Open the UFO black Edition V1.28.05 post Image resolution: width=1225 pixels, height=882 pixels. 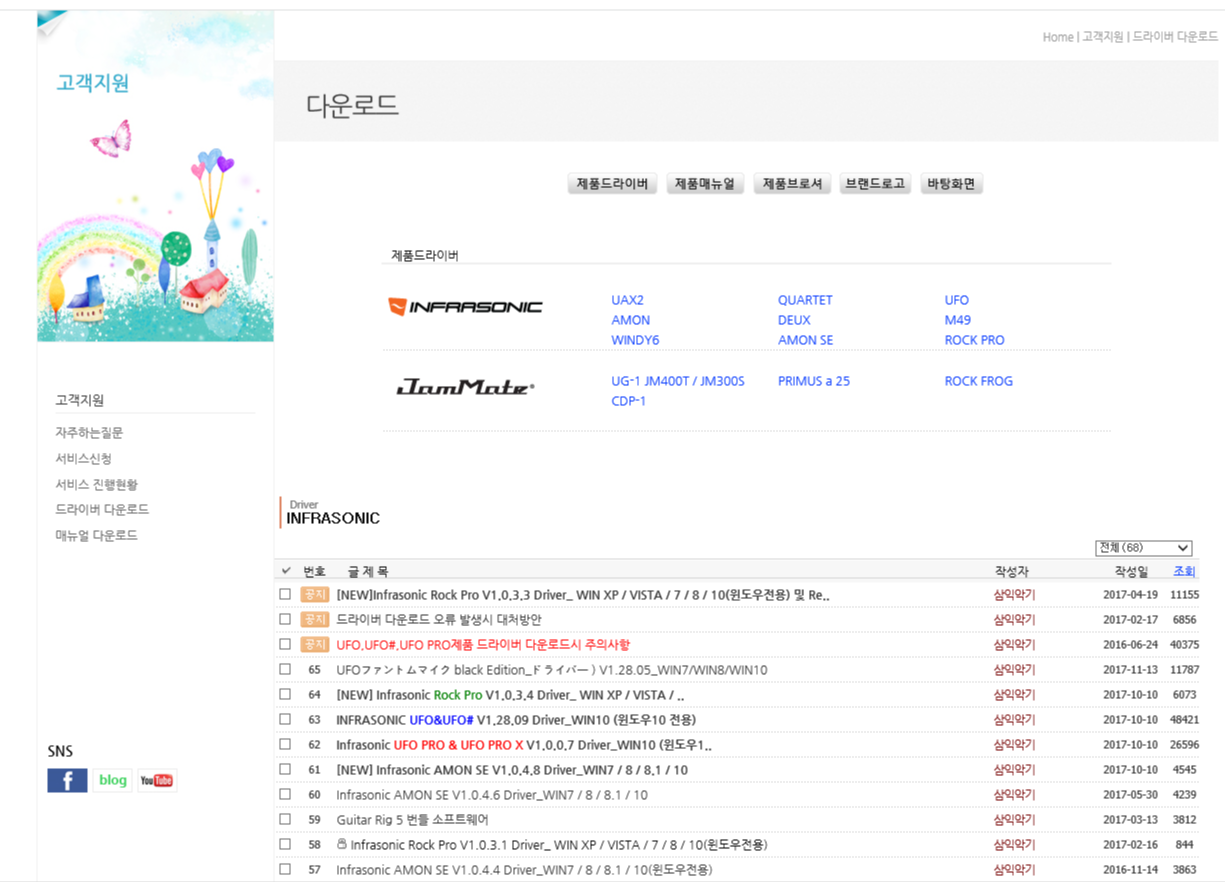pos(552,670)
